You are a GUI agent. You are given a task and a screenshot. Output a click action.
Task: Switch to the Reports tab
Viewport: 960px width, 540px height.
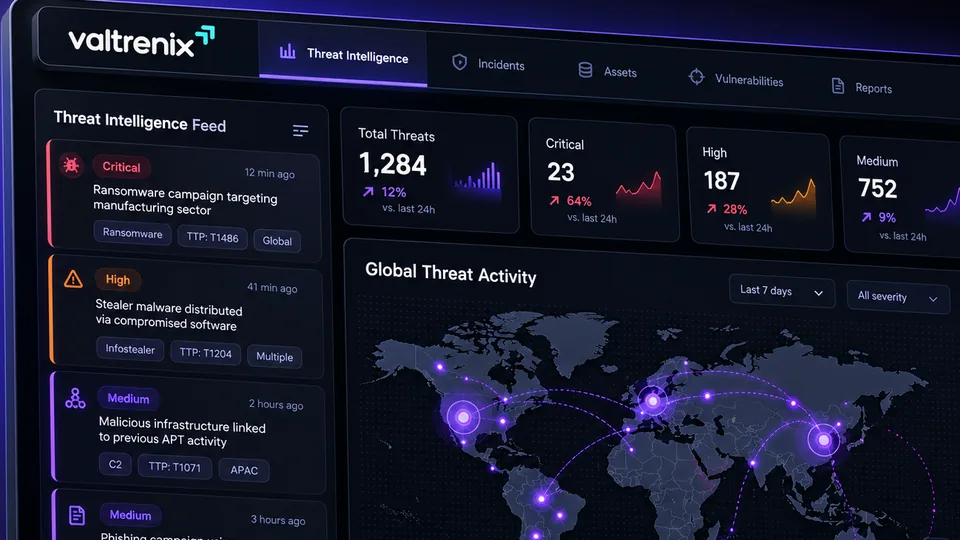861,87
